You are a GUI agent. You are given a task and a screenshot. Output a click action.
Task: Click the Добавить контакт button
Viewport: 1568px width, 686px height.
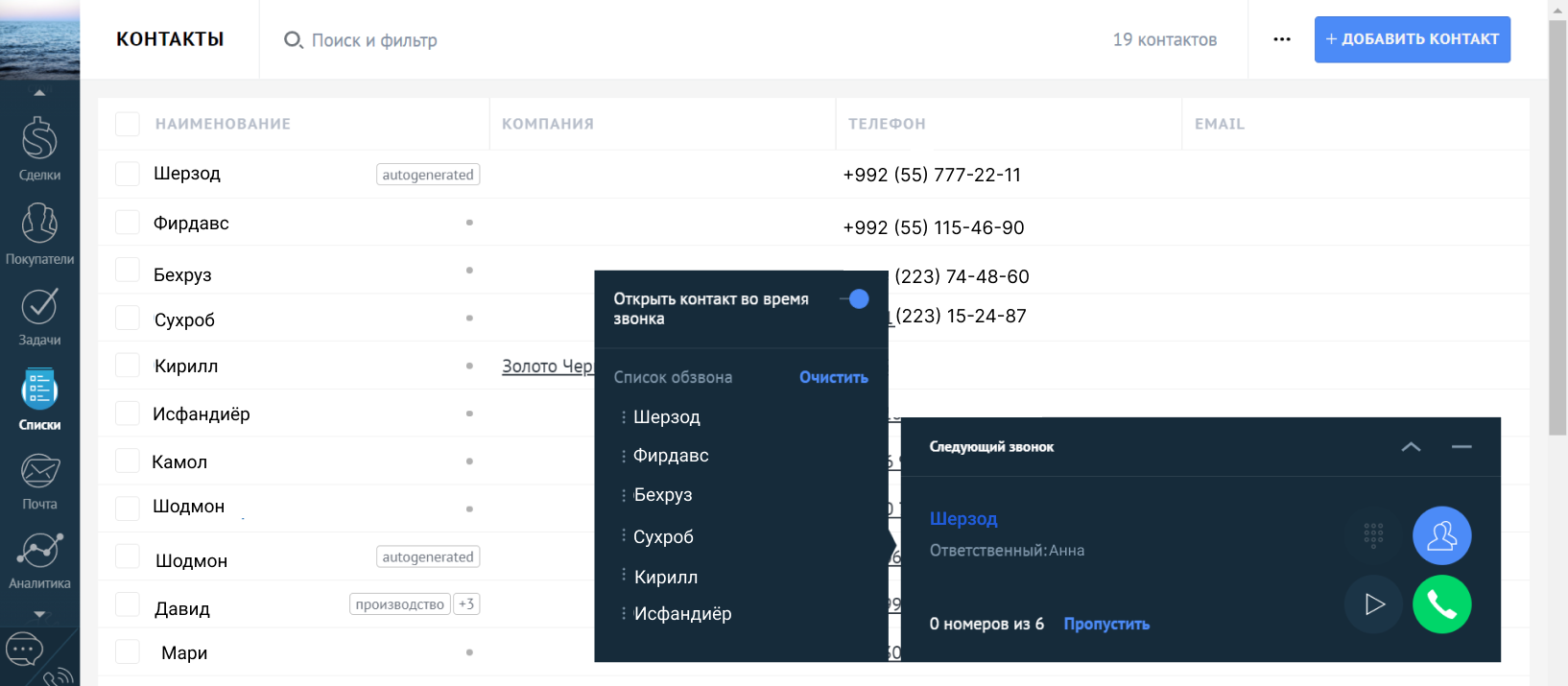tap(1412, 39)
